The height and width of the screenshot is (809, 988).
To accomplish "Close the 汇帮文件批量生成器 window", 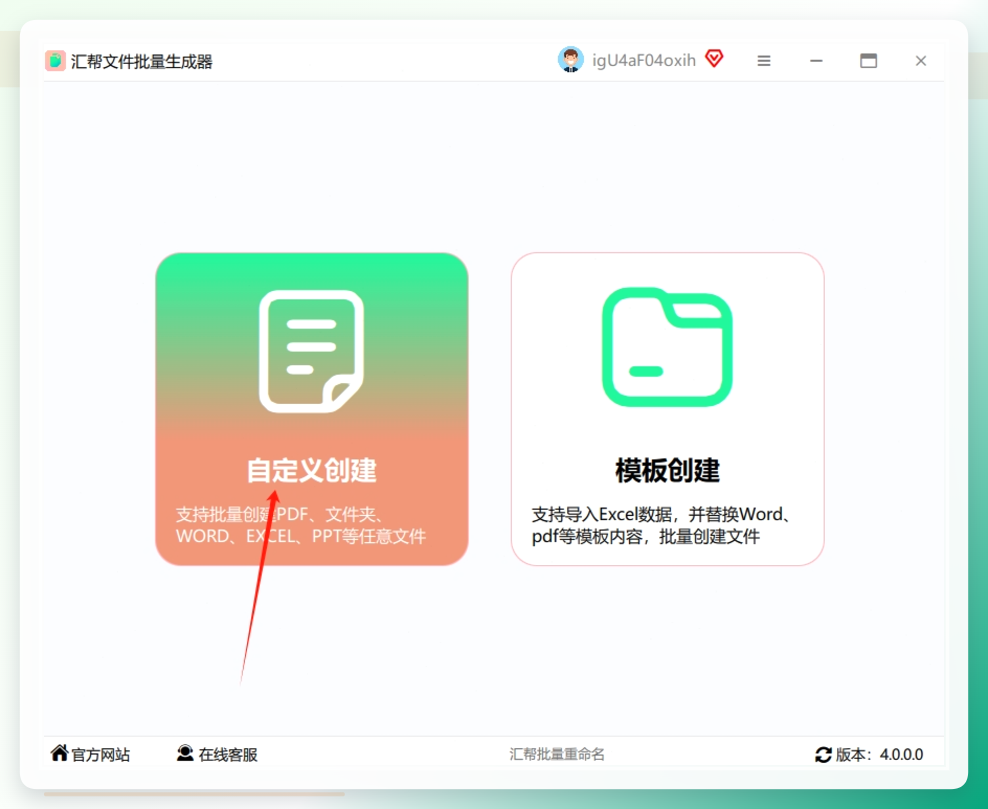I will click(921, 61).
